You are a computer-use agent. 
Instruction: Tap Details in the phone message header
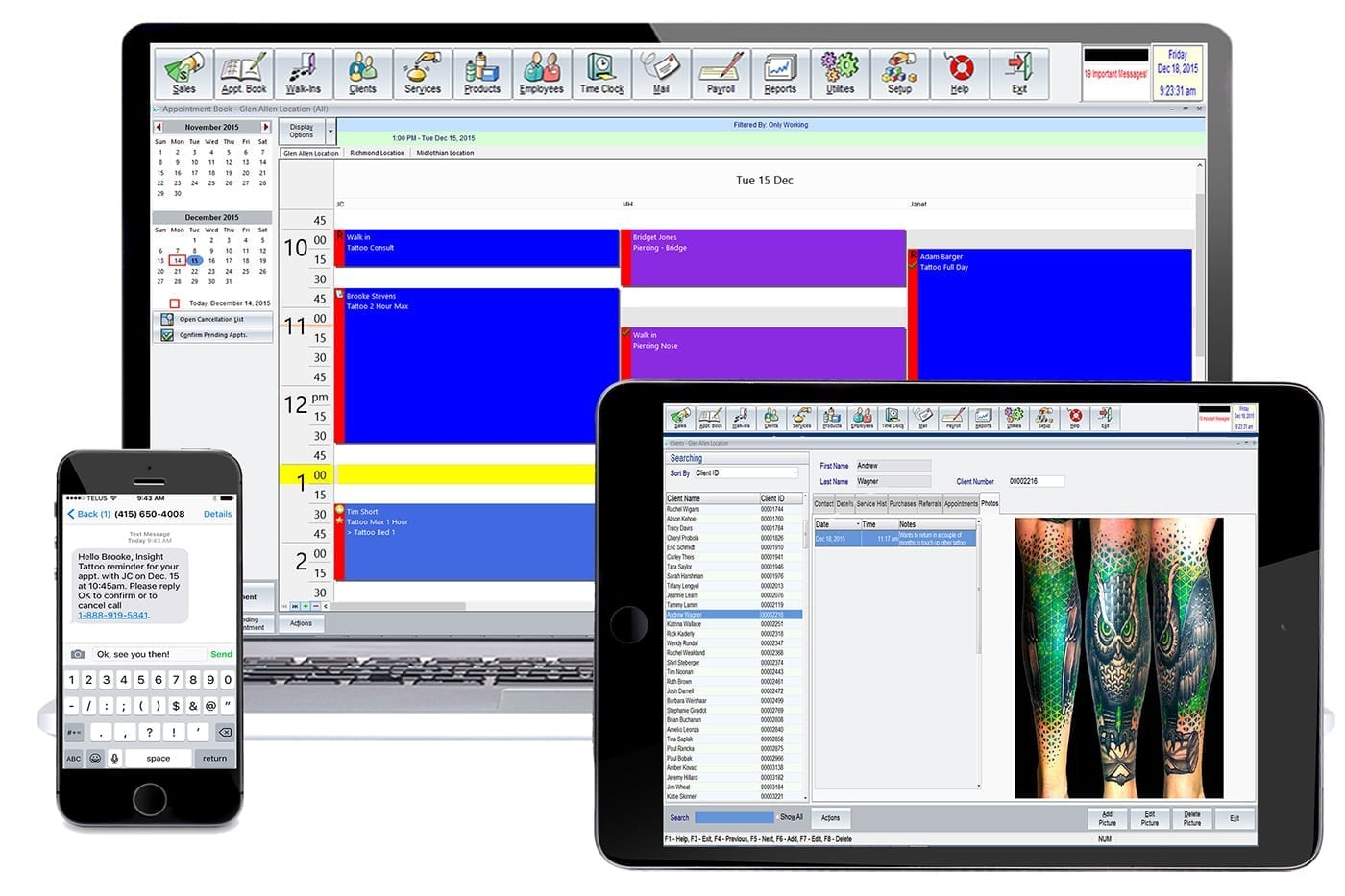[x=218, y=514]
